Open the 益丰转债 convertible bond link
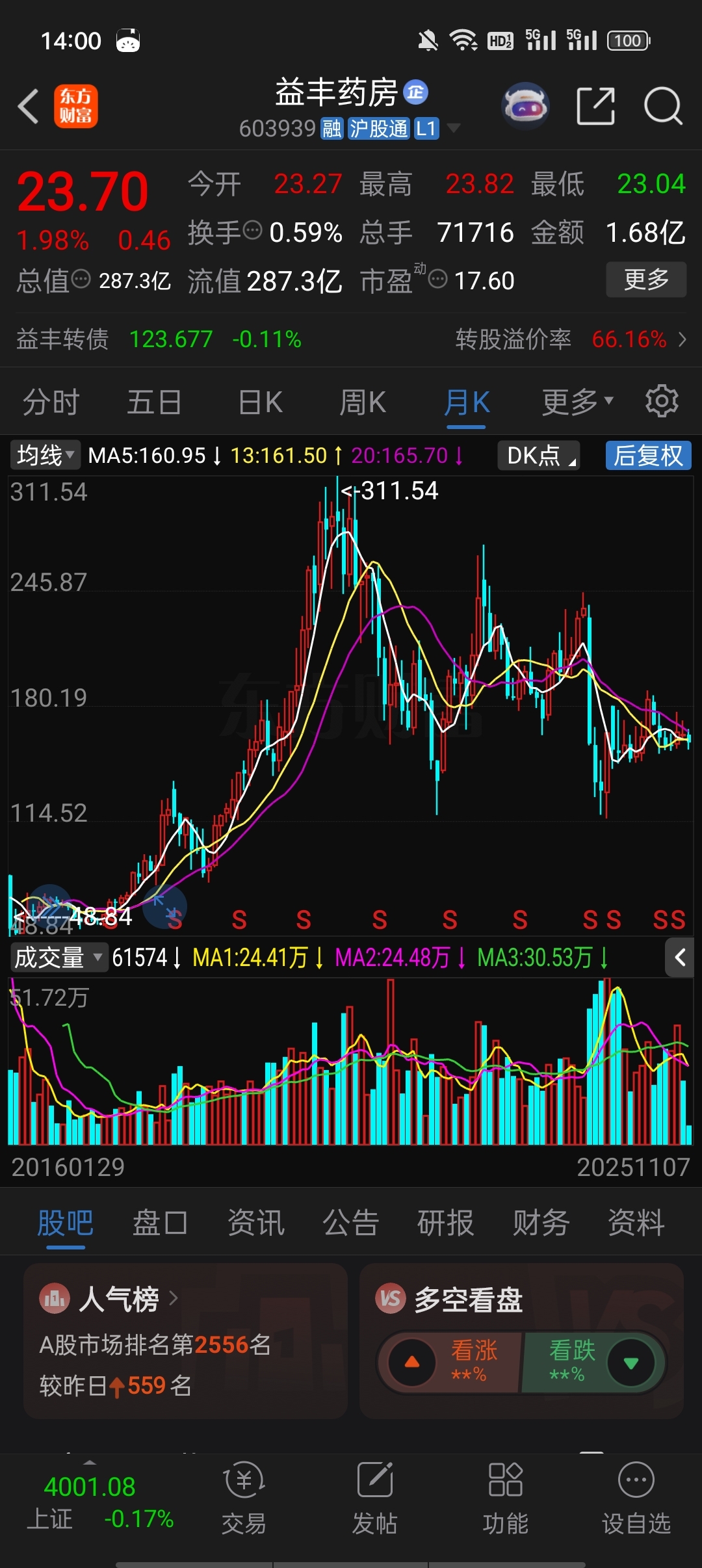 click(x=159, y=339)
